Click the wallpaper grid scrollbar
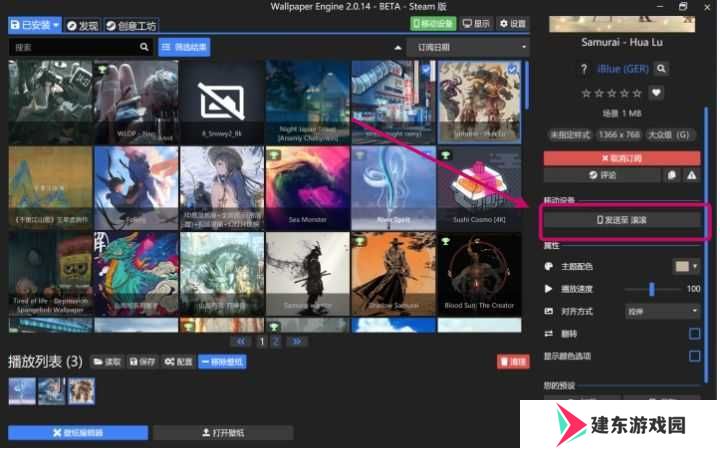 click(526, 86)
